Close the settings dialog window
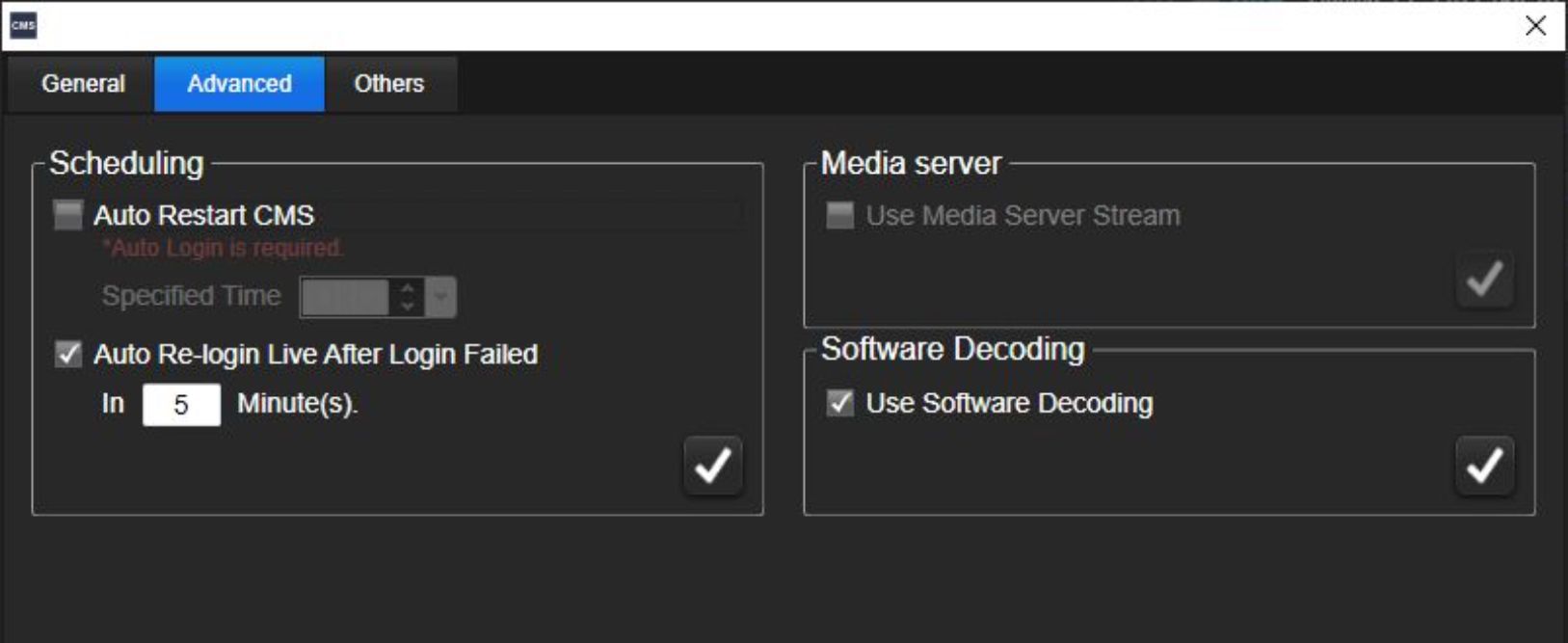 [x=1535, y=26]
